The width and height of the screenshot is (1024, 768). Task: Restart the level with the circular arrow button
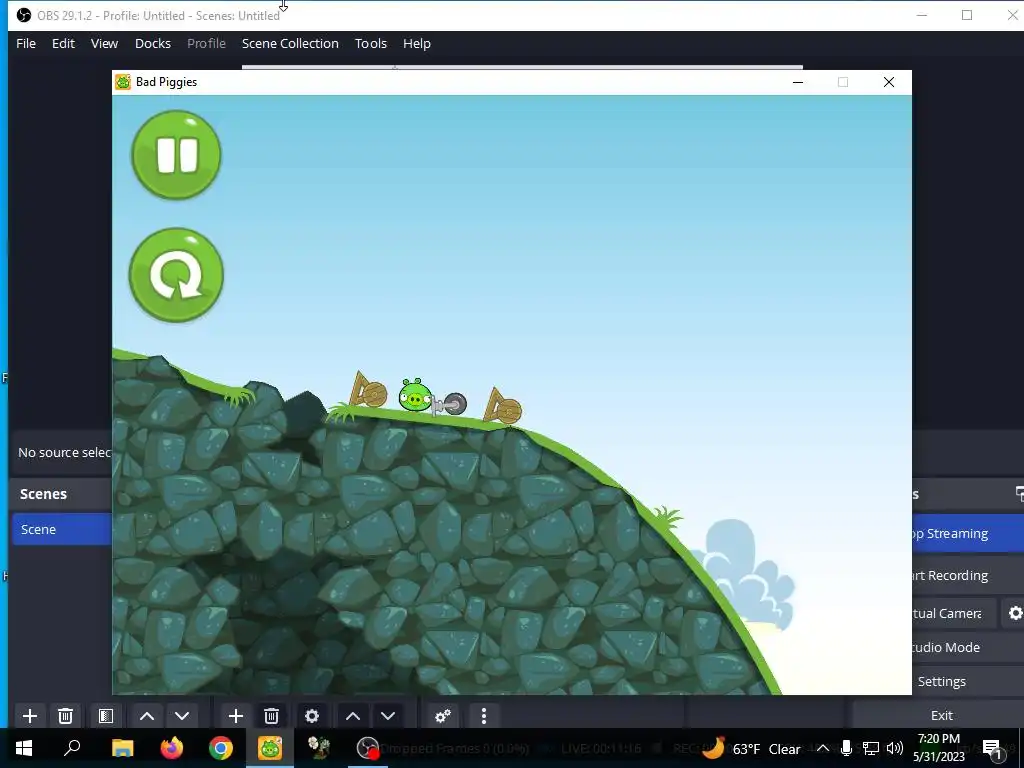(176, 275)
